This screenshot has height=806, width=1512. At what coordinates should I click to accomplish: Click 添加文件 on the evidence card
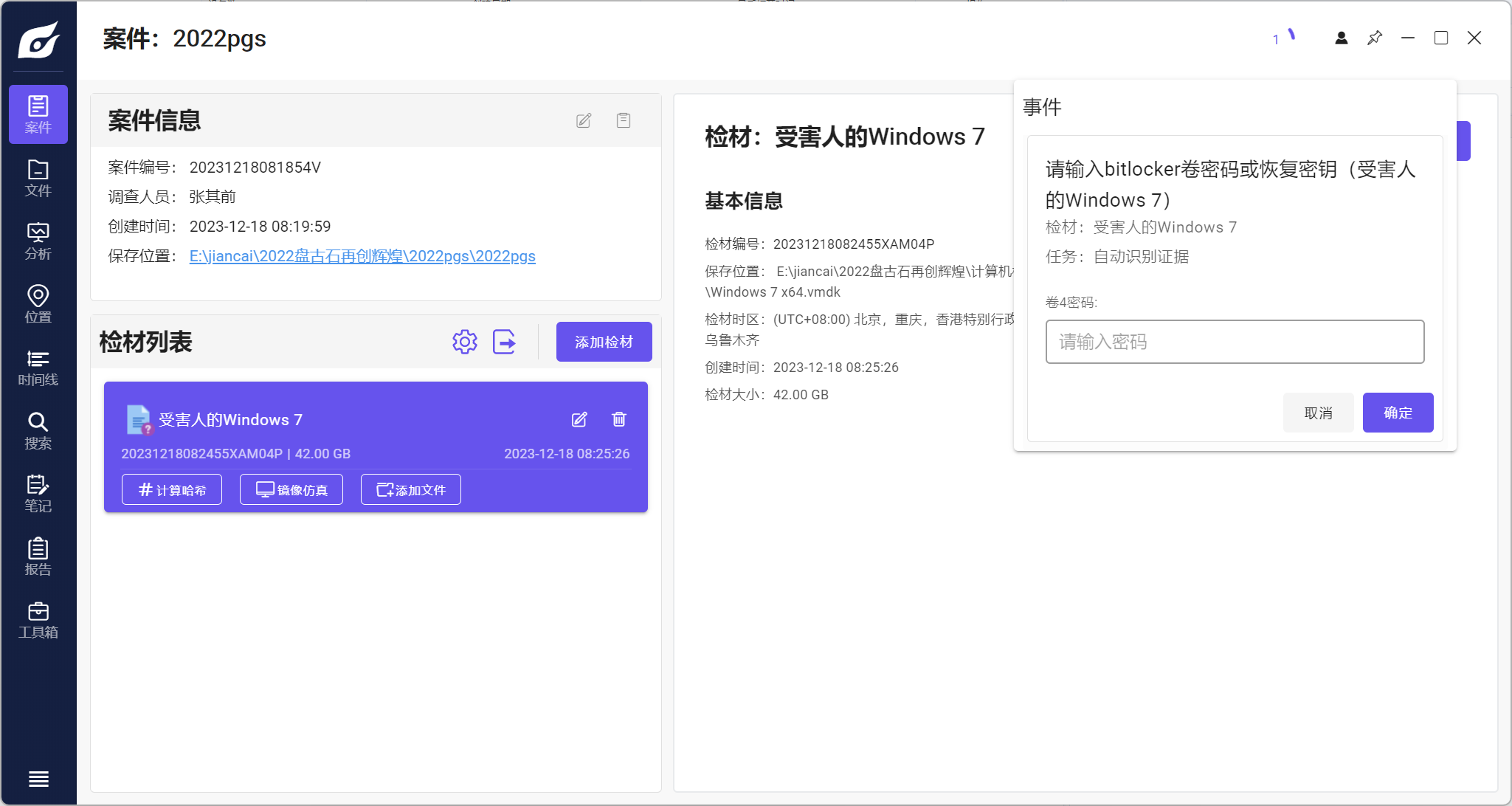click(411, 489)
